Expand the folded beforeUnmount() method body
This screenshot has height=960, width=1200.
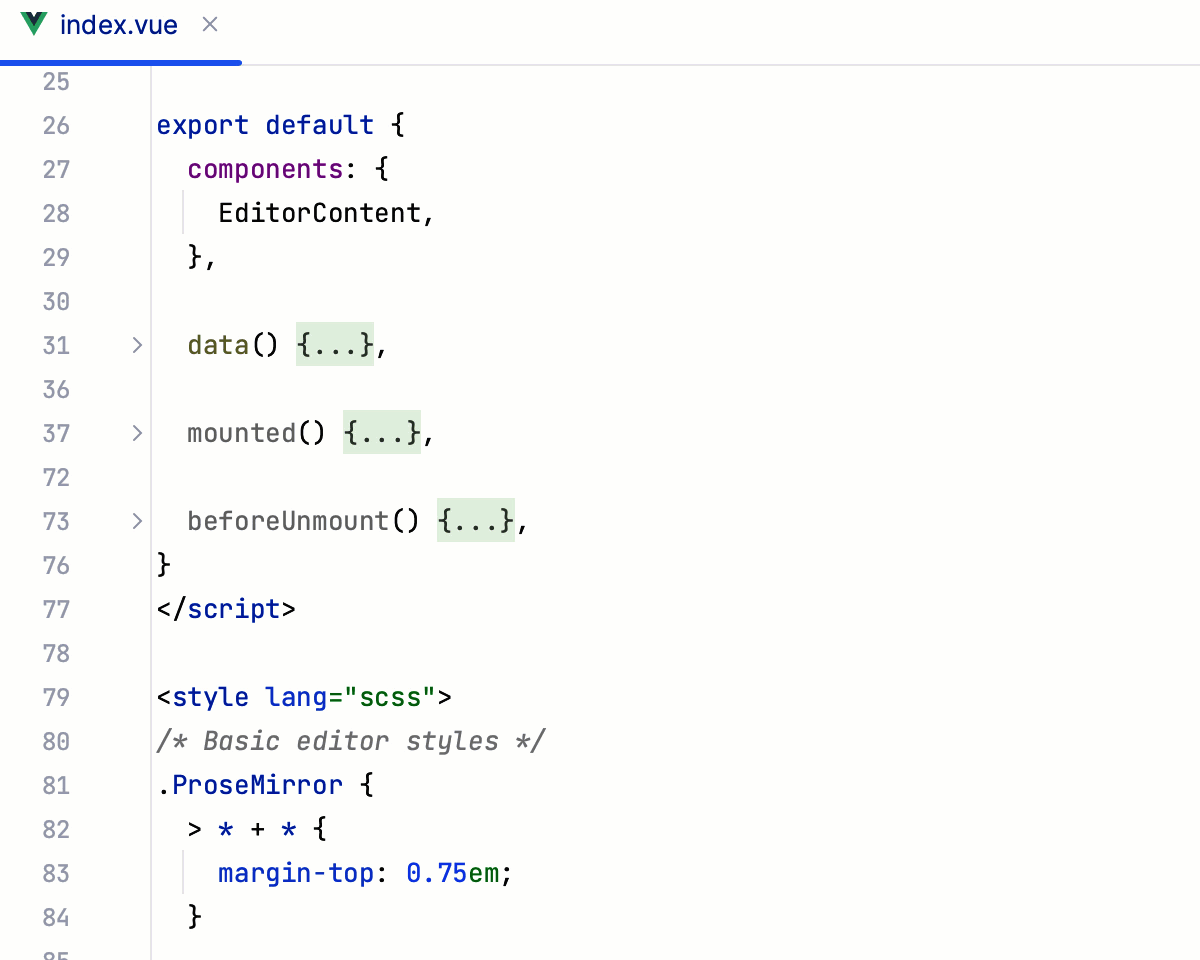[x=475, y=520]
